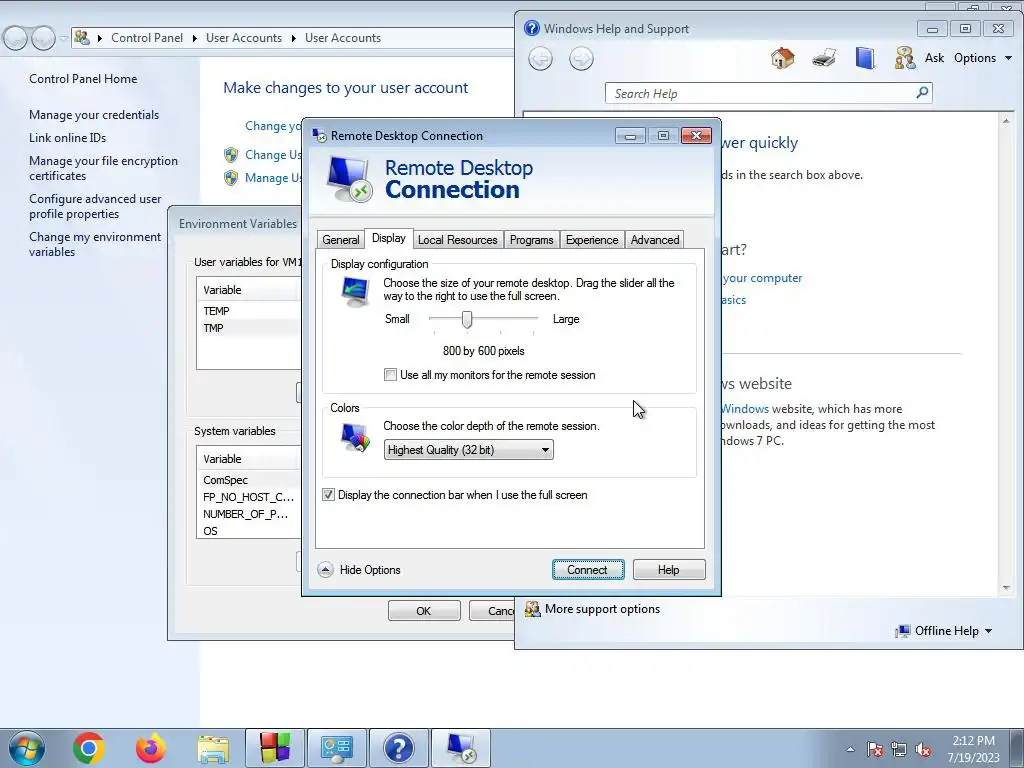This screenshot has height=768, width=1024.
Task: Click the Connect button
Action: (x=588, y=569)
